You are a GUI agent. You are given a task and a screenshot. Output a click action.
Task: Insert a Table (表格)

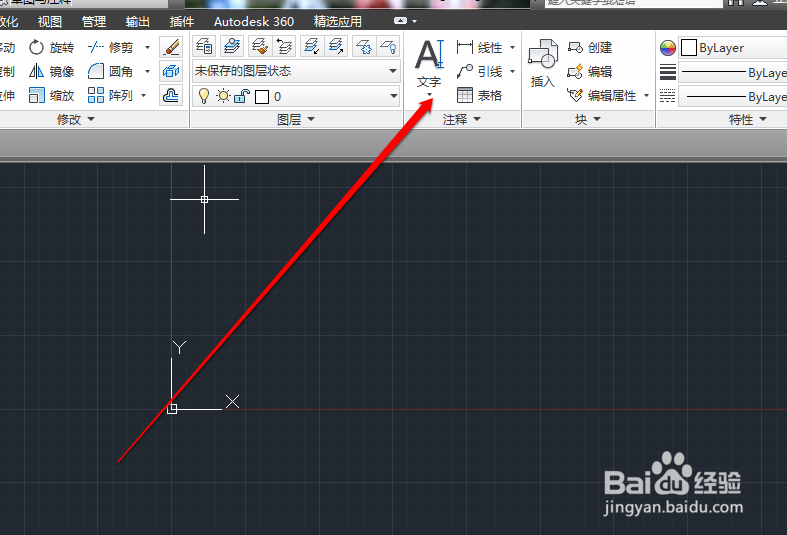480,95
